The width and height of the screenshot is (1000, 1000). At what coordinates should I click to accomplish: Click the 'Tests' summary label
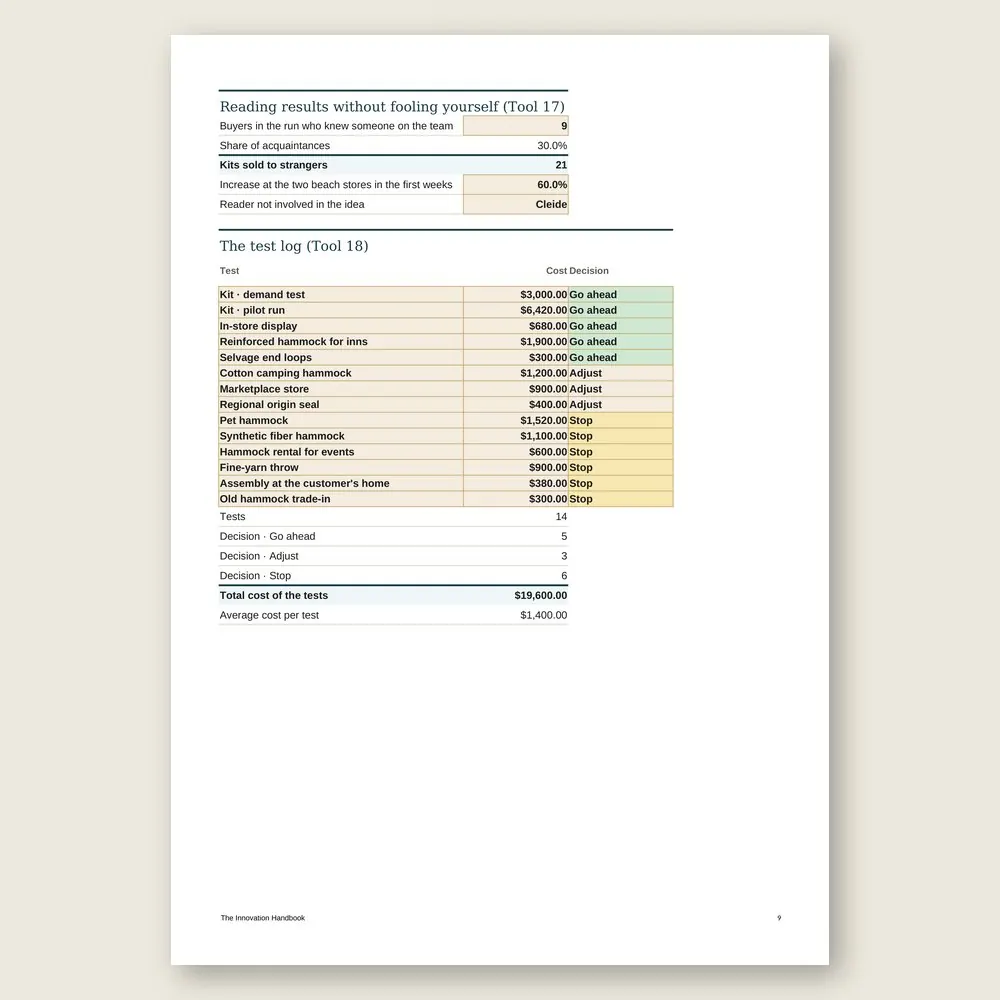pyautogui.click(x=232, y=517)
